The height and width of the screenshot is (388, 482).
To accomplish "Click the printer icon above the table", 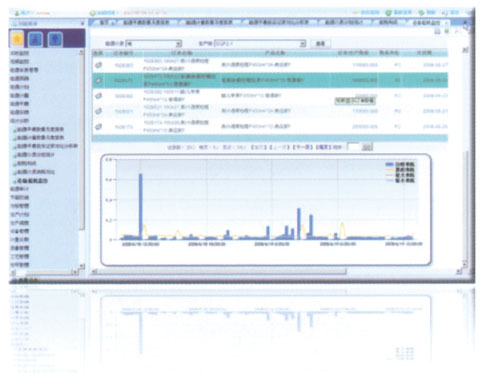I will [438, 31].
